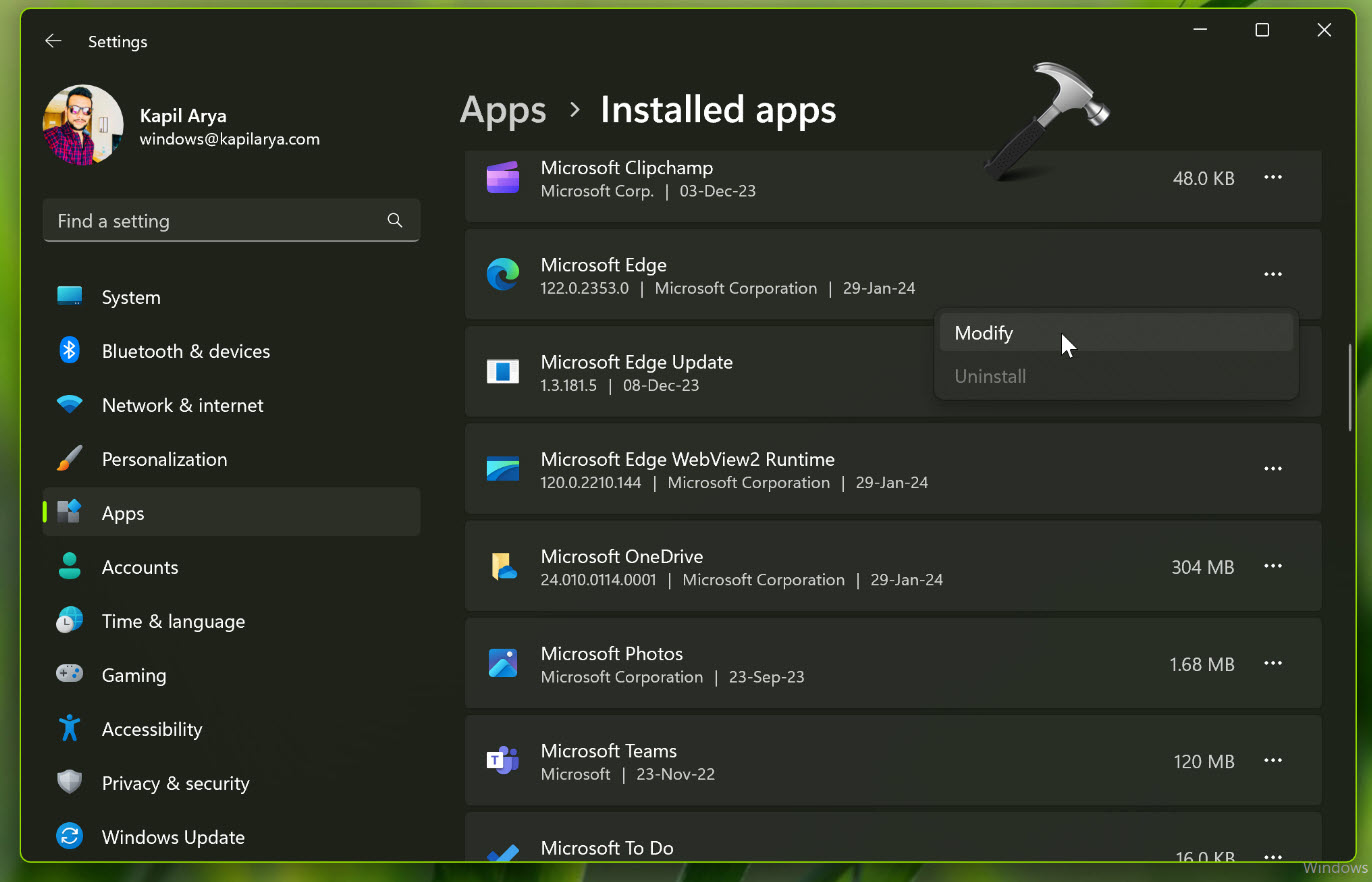Click the Apps breadcrumb link
The height and width of the screenshot is (882, 1372).
coord(503,110)
